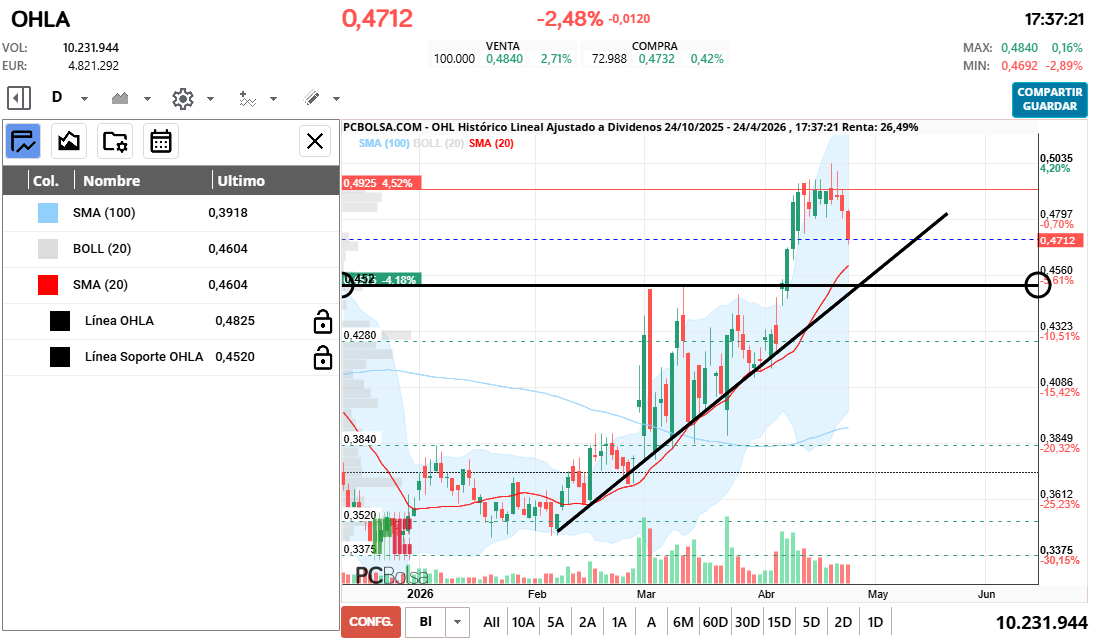This screenshot has width=1103, height=643.
Task: Select the 2A time range
Action: (587, 623)
